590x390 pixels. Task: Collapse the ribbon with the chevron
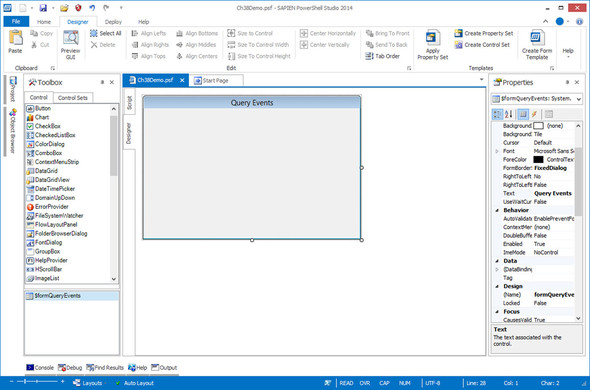point(546,21)
